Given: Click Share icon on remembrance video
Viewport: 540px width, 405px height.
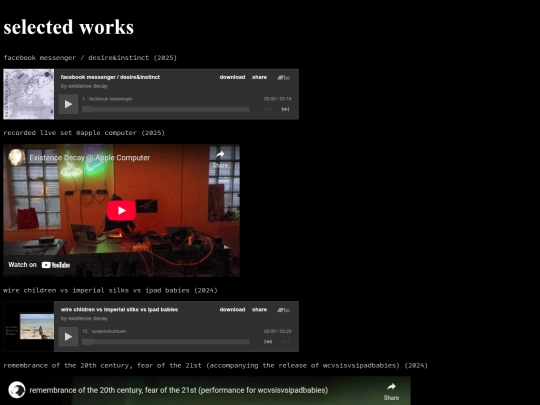Looking at the screenshot, I should pyautogui.click(x=391, y=391).
